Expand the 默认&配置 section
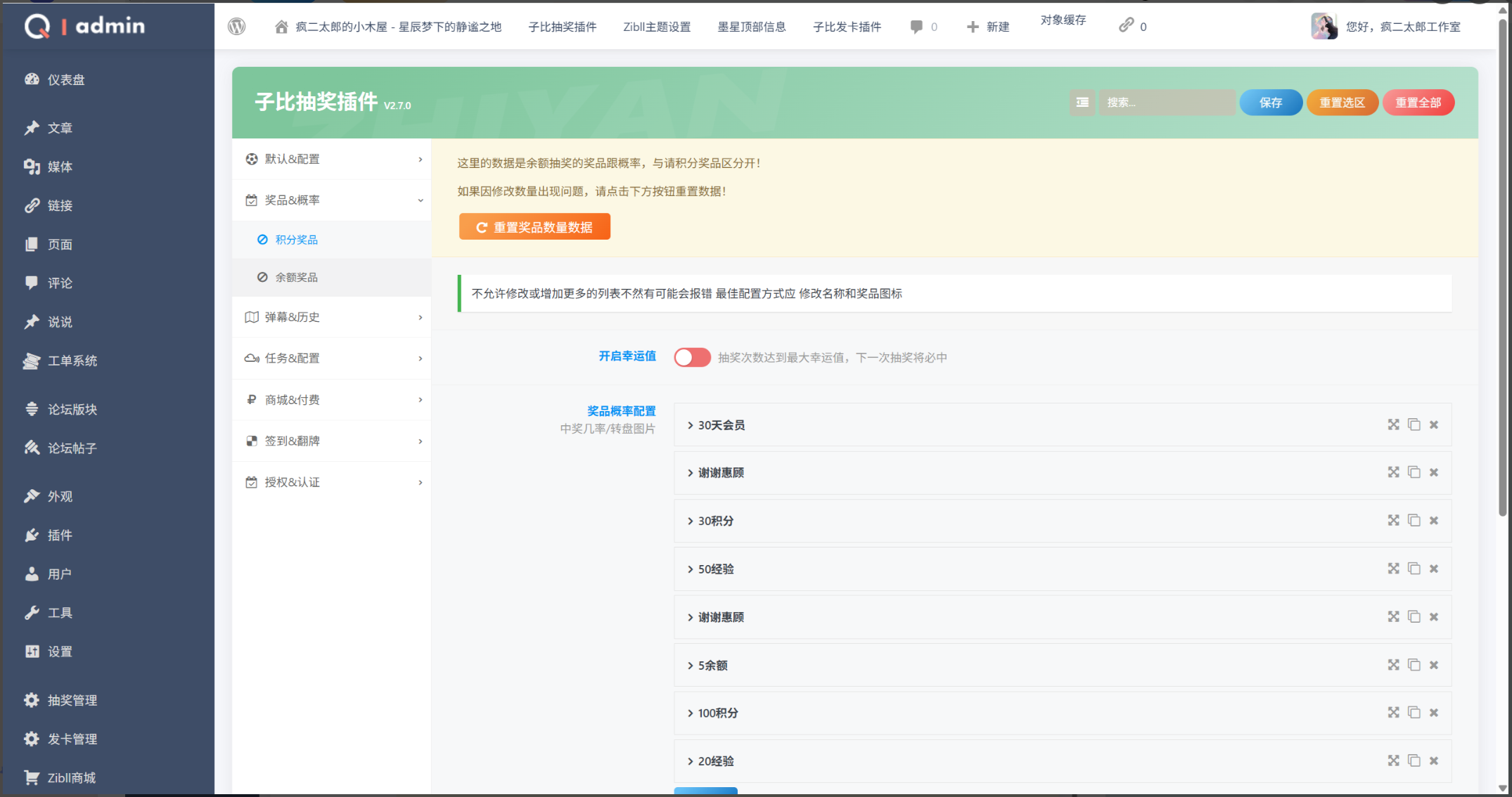The image size is (1512, 797). [x=332, y=159]
